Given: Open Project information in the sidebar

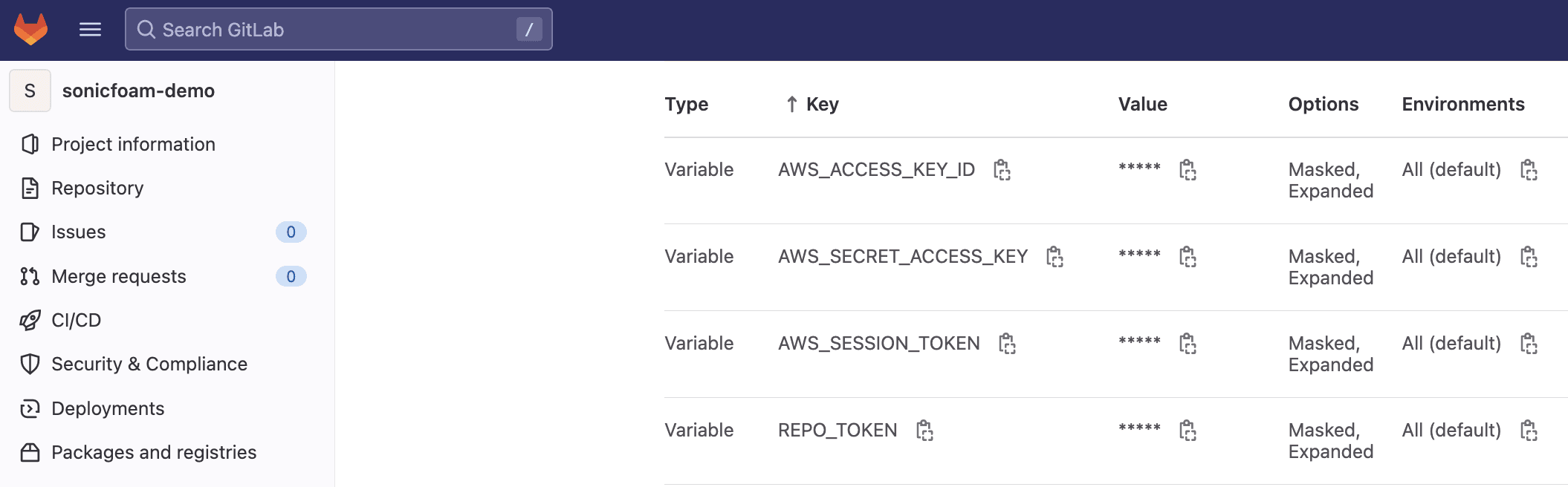Looking at the screenshot, I should click(133, 144).
